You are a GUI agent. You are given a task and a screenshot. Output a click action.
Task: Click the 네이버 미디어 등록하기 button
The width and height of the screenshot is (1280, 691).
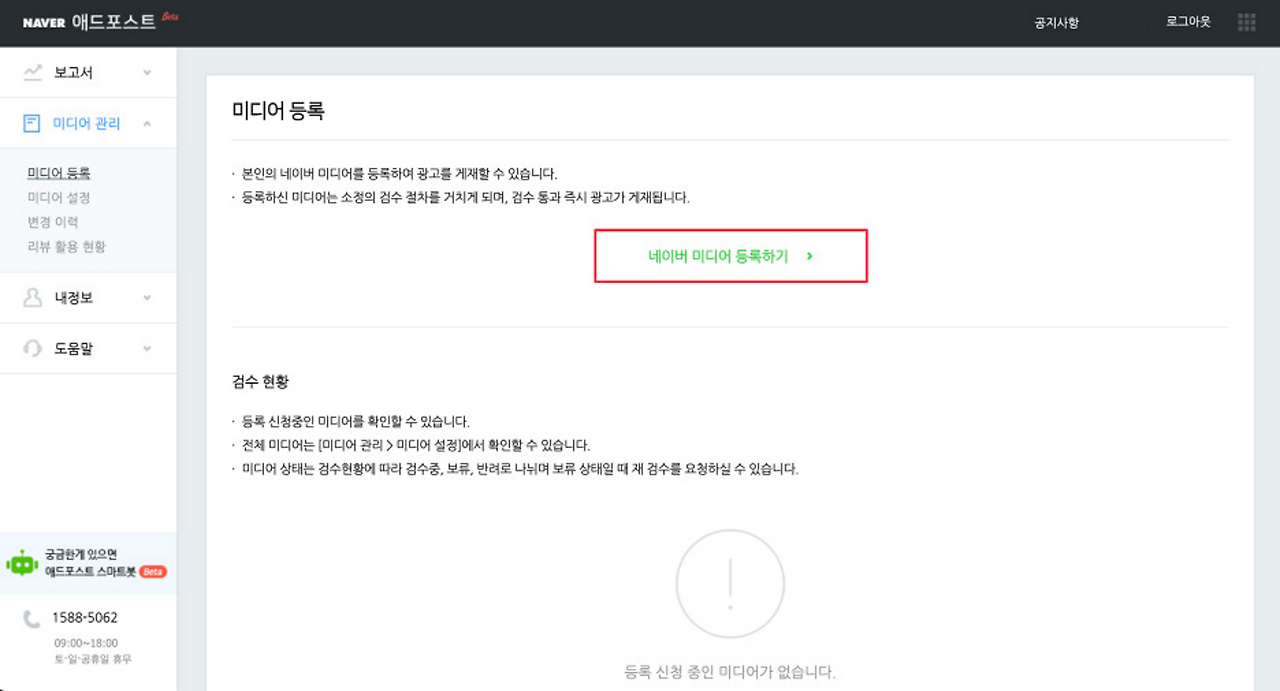point(730,257)
